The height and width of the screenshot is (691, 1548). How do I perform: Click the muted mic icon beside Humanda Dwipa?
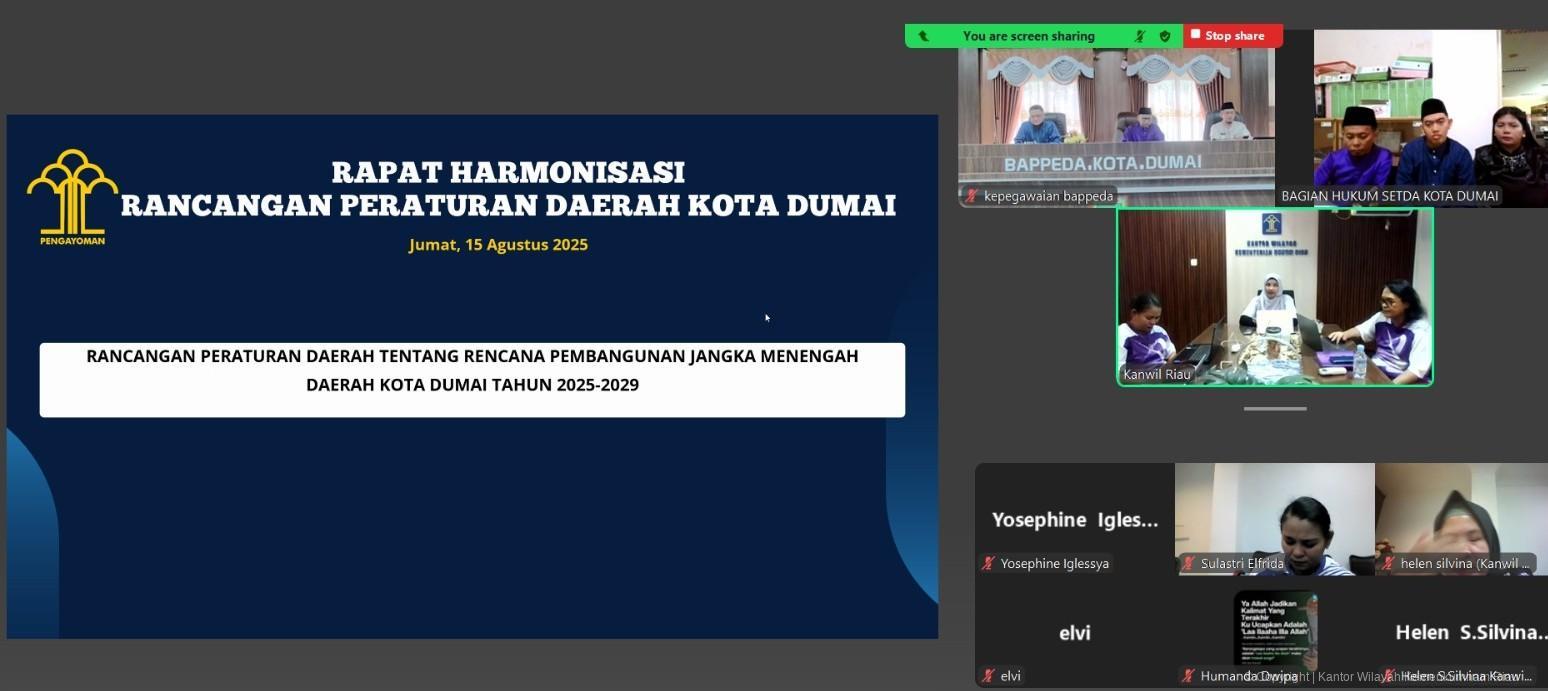pos(1188,676)
